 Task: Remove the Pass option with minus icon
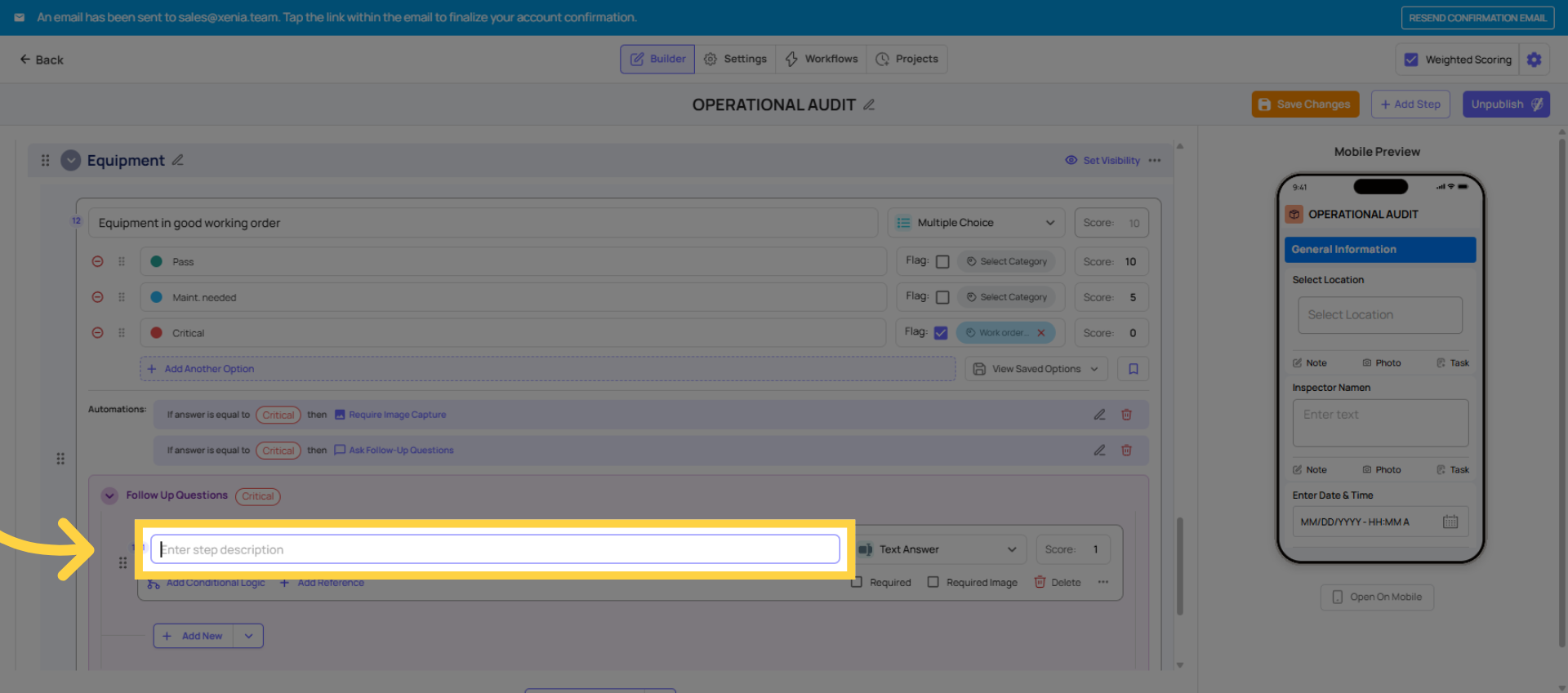point(97,262)
